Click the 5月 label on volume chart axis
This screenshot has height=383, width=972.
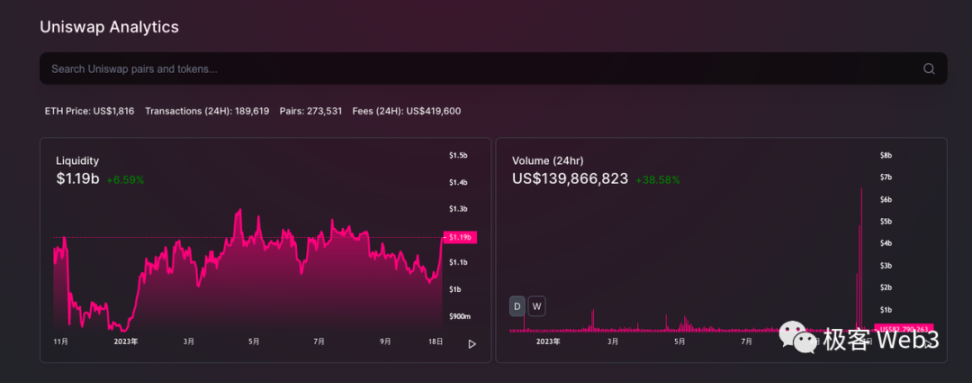[x=679, y=341]
